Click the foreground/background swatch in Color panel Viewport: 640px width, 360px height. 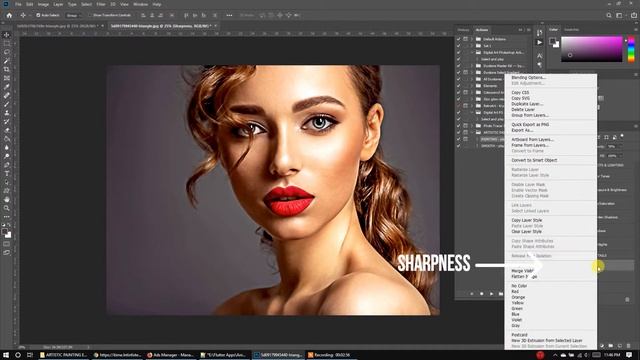click(x=553, y=41)
